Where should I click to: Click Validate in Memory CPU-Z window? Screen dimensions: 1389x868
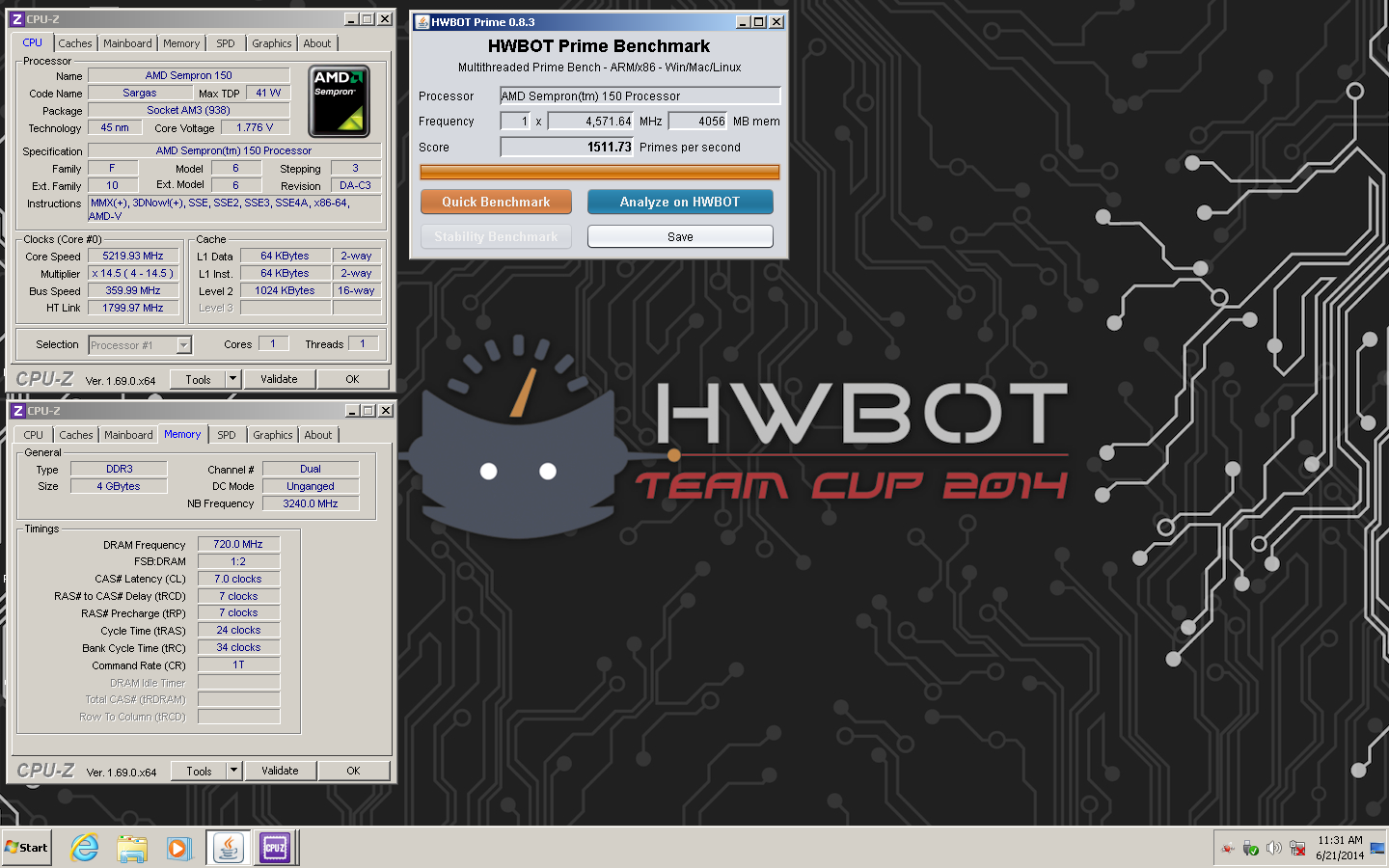coord(280,771)
